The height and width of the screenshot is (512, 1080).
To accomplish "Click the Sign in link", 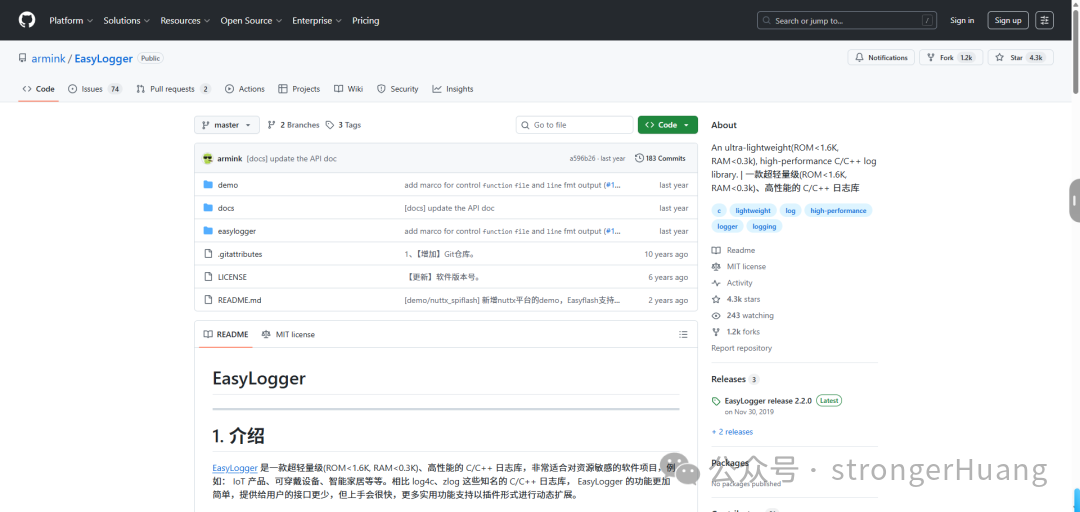I will 962,20.
